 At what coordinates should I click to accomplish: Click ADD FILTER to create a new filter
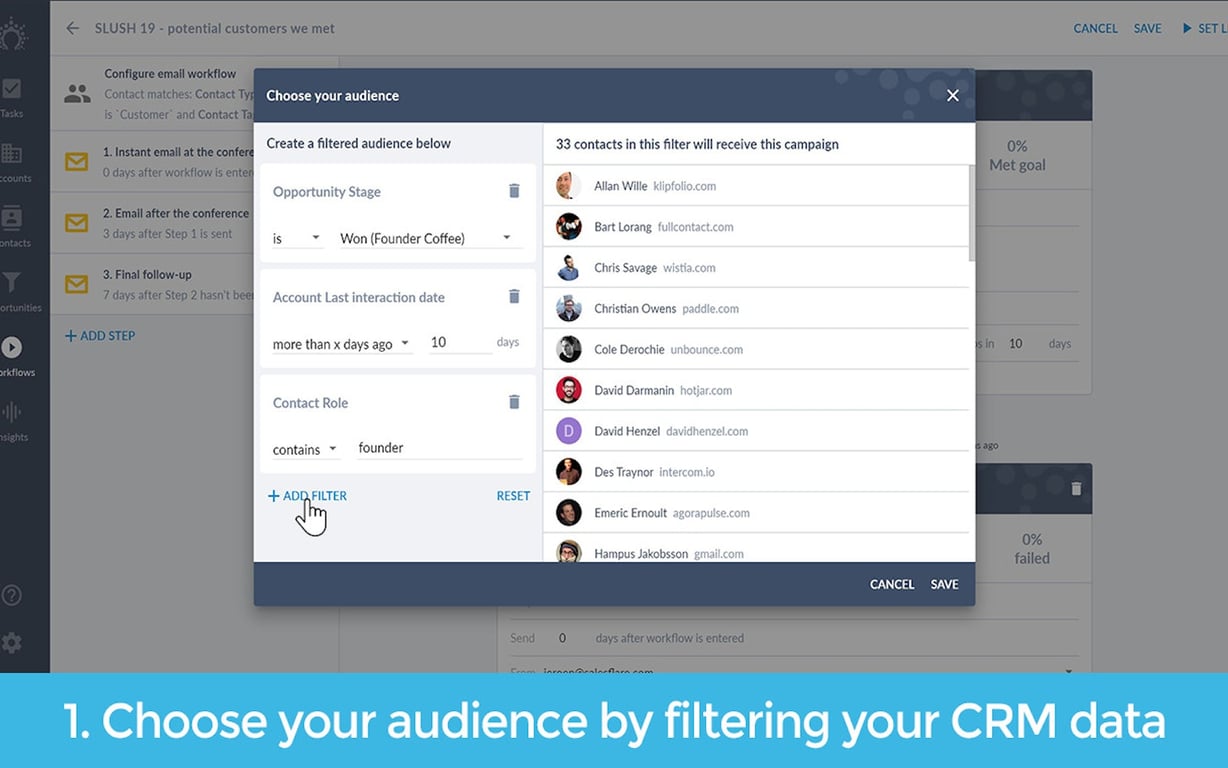[306, 495]
